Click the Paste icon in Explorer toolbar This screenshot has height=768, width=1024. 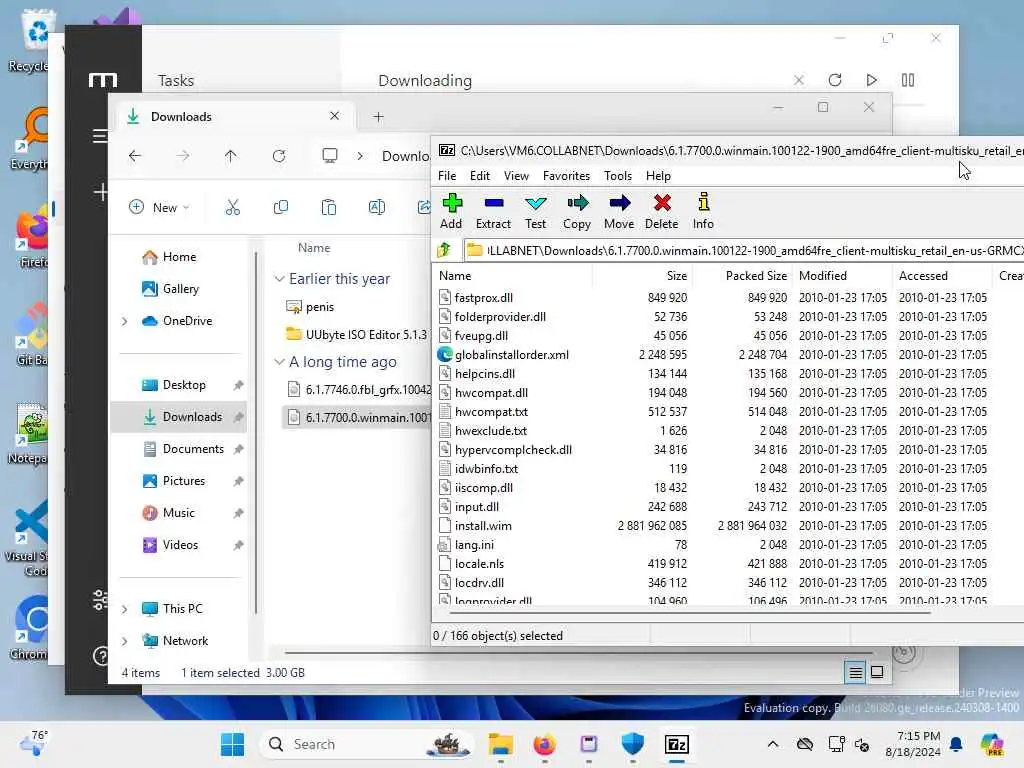[x=328, y=208]
